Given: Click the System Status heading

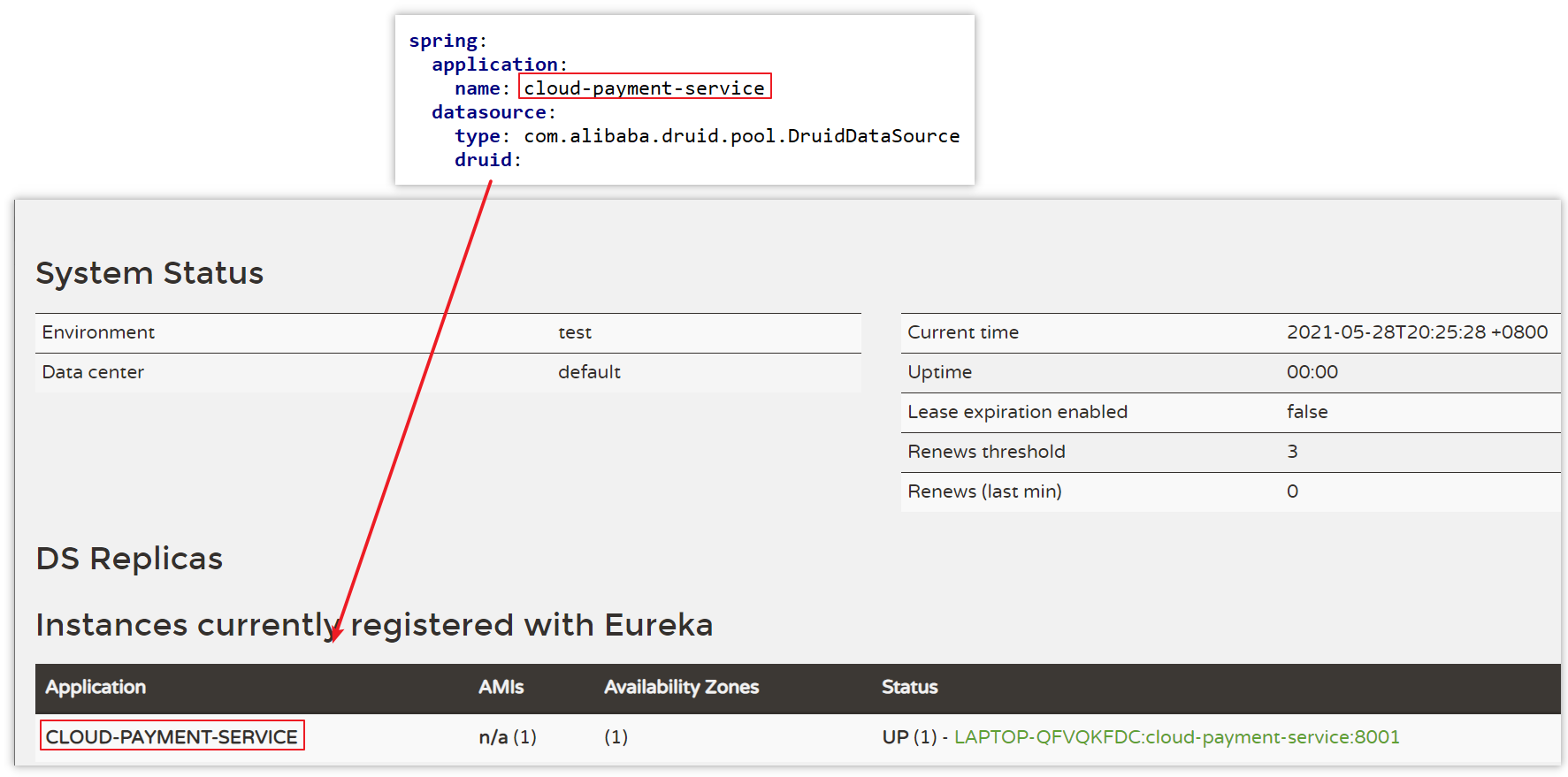Looking at the screenshot, I should tap(149, 273).
